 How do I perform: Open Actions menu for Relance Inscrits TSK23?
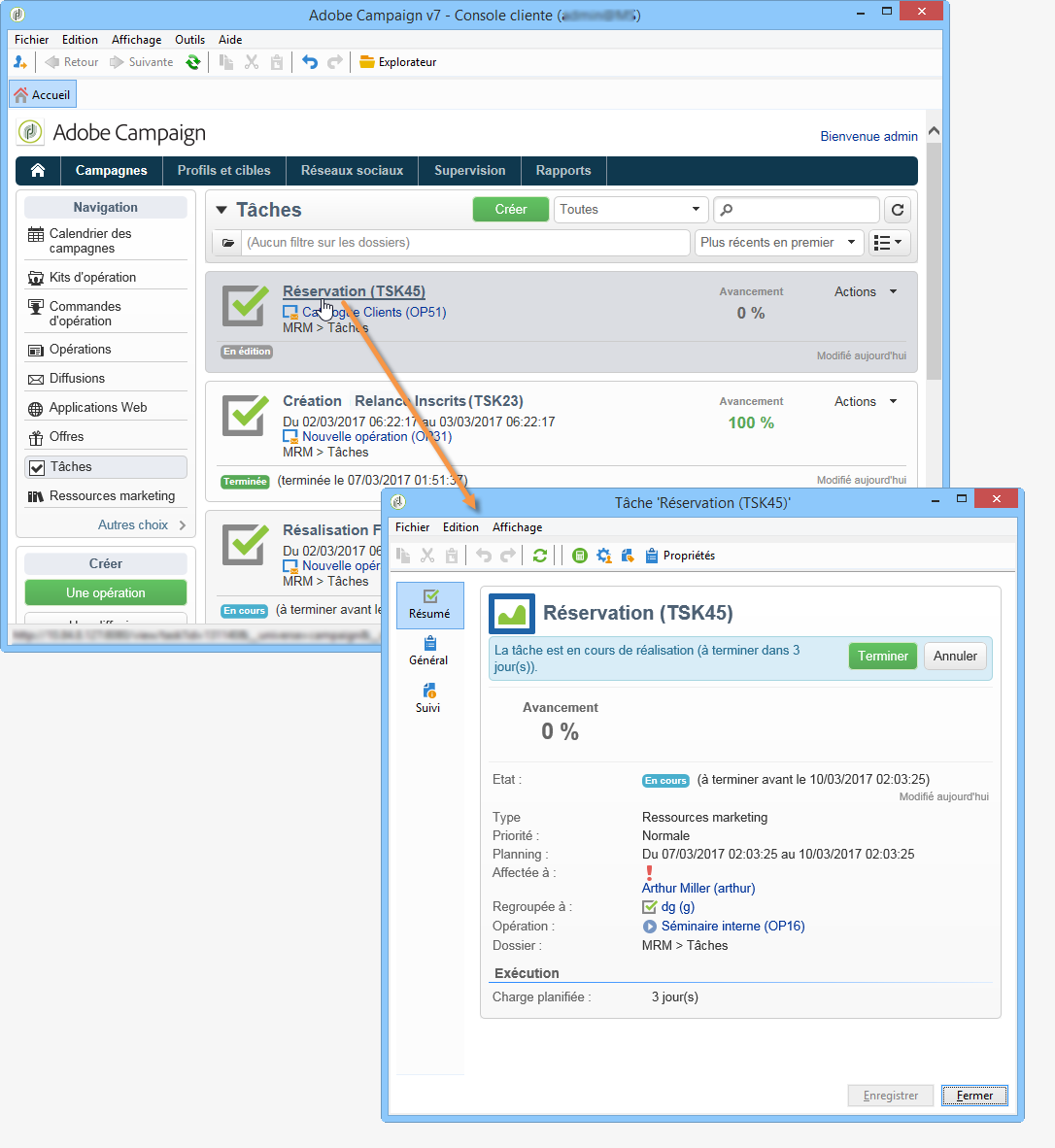coord(866,401)
